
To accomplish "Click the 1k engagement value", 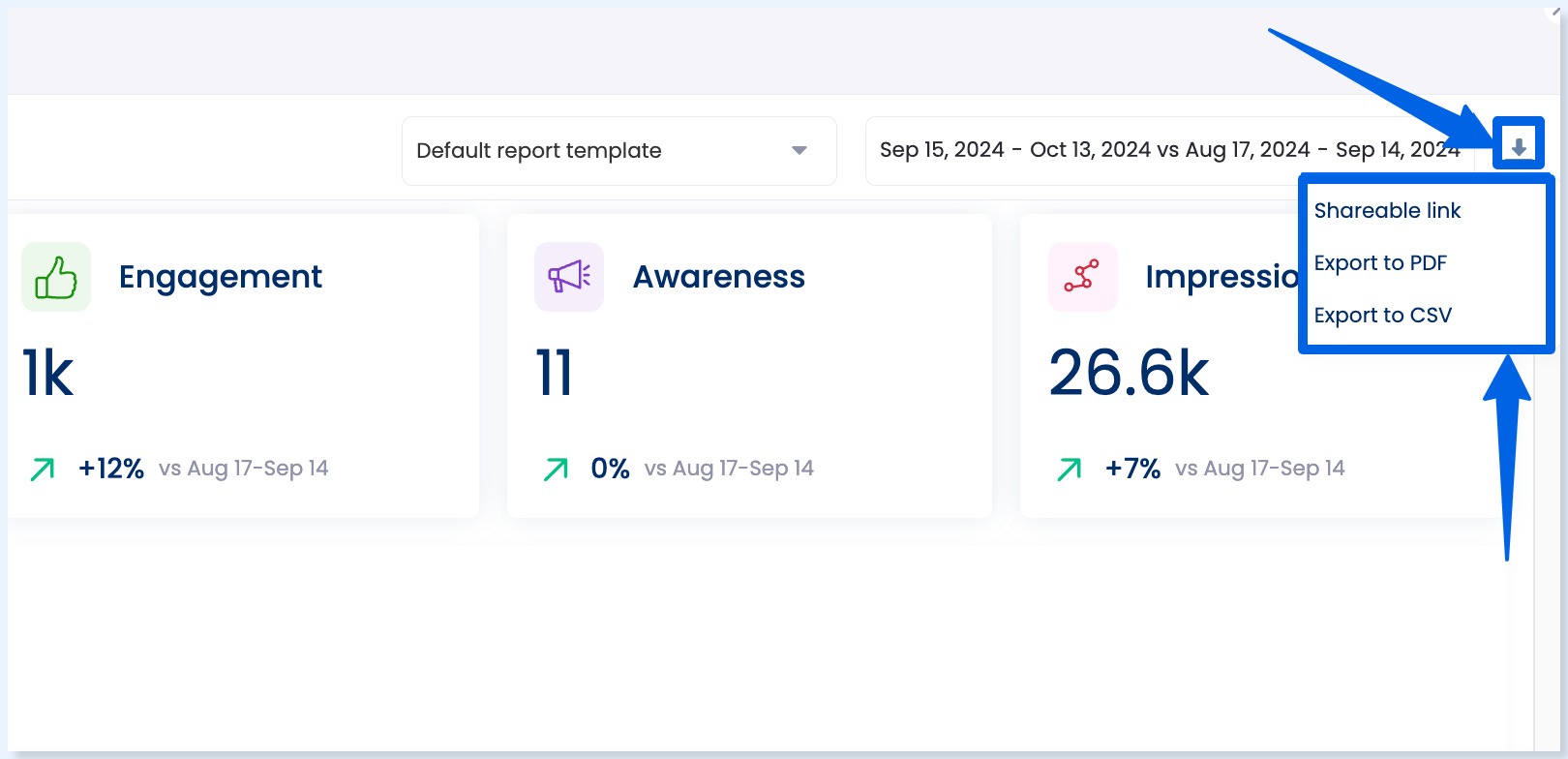I will click(48, 374).
